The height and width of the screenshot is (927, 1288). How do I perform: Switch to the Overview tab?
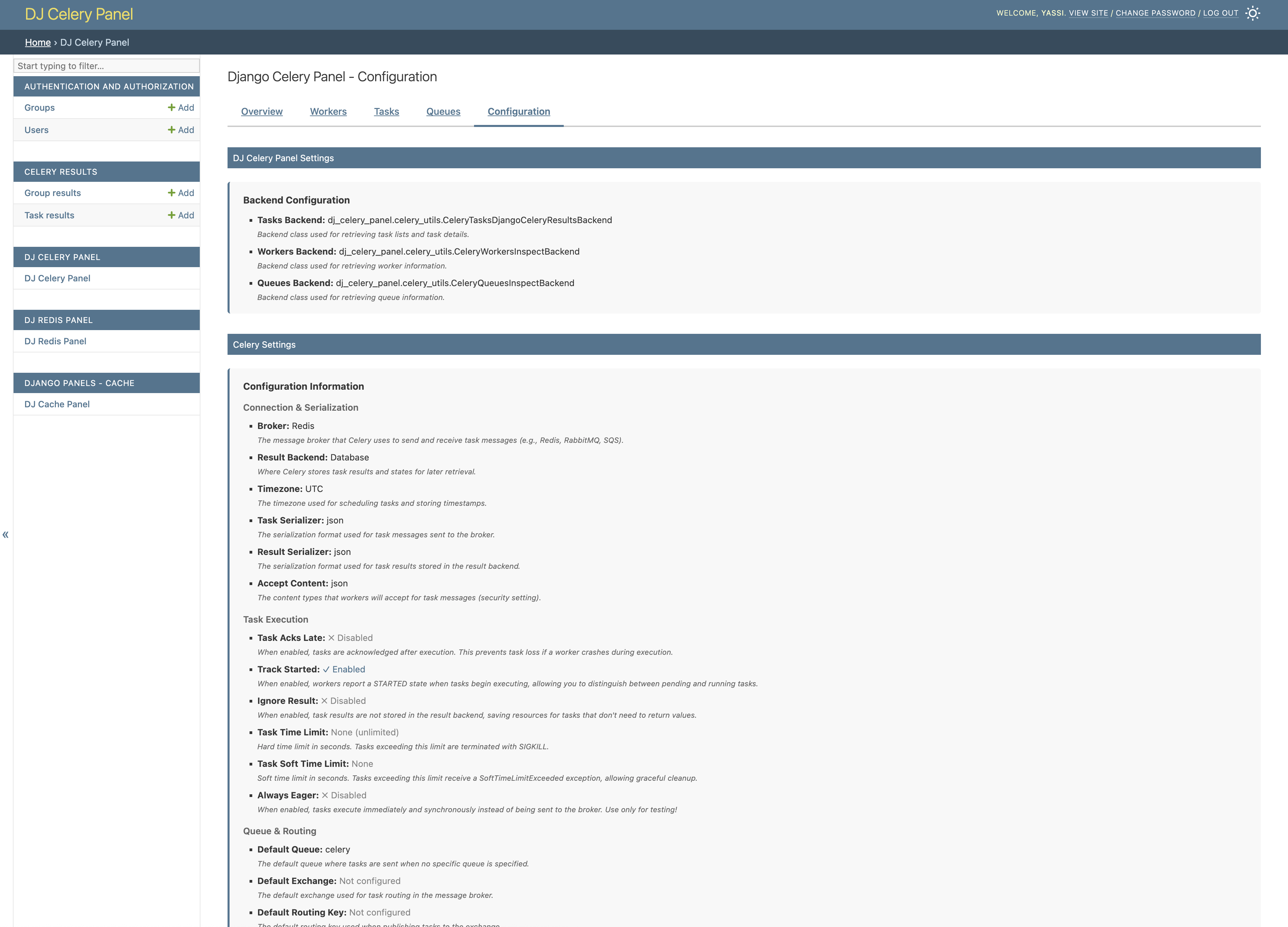[x=261, y=111]
